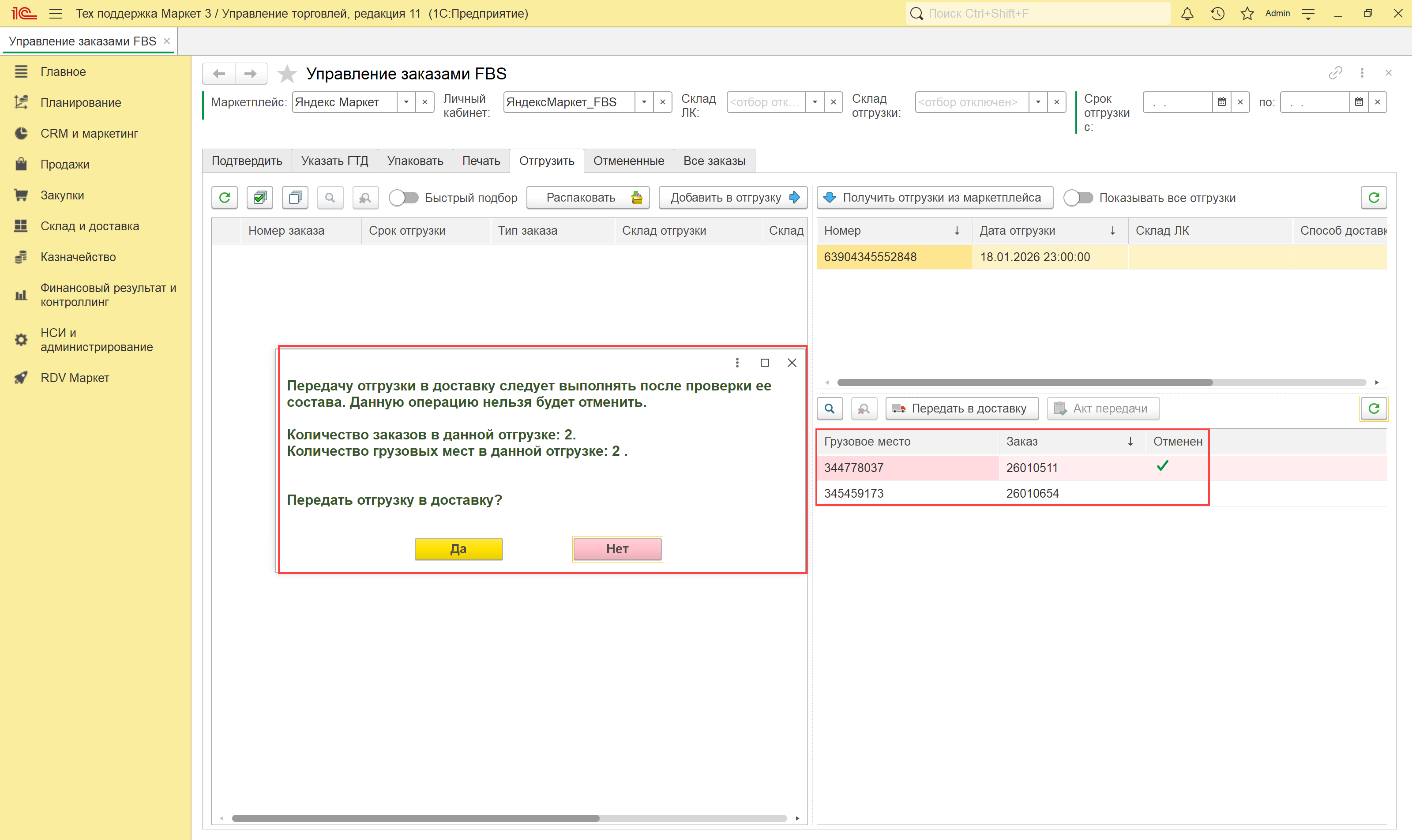Viewport: 1412px width, 840px height.
Task: Click the calendar icon of first date field
Action: 1221,102
